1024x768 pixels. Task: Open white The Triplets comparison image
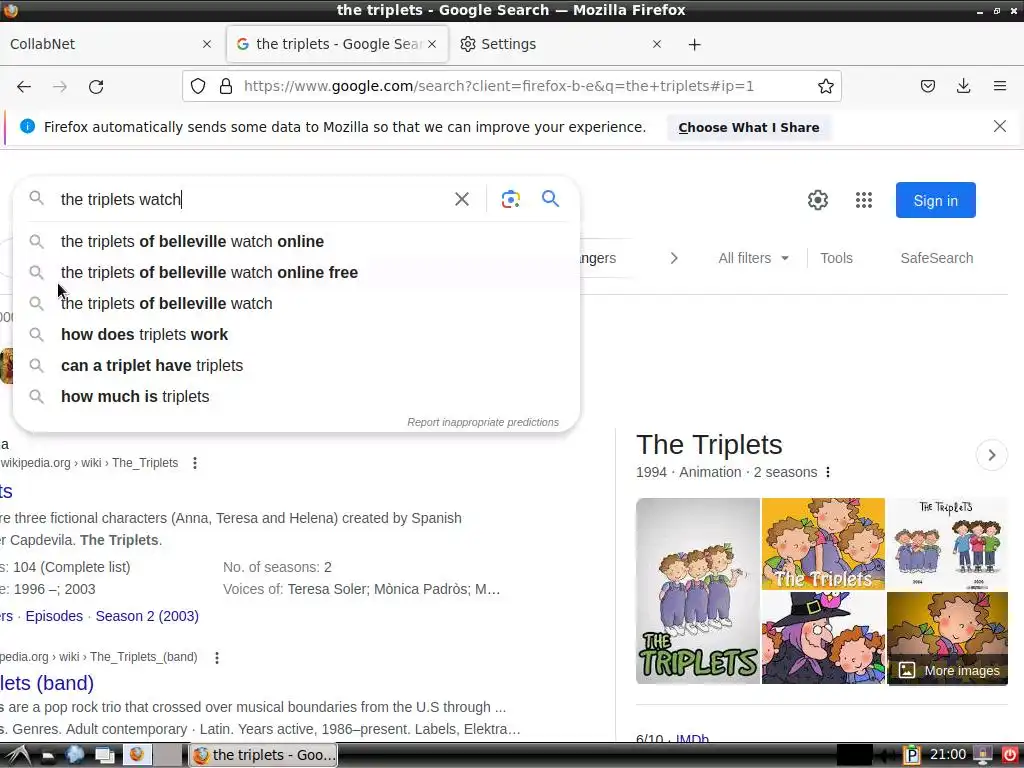[948, 544]
